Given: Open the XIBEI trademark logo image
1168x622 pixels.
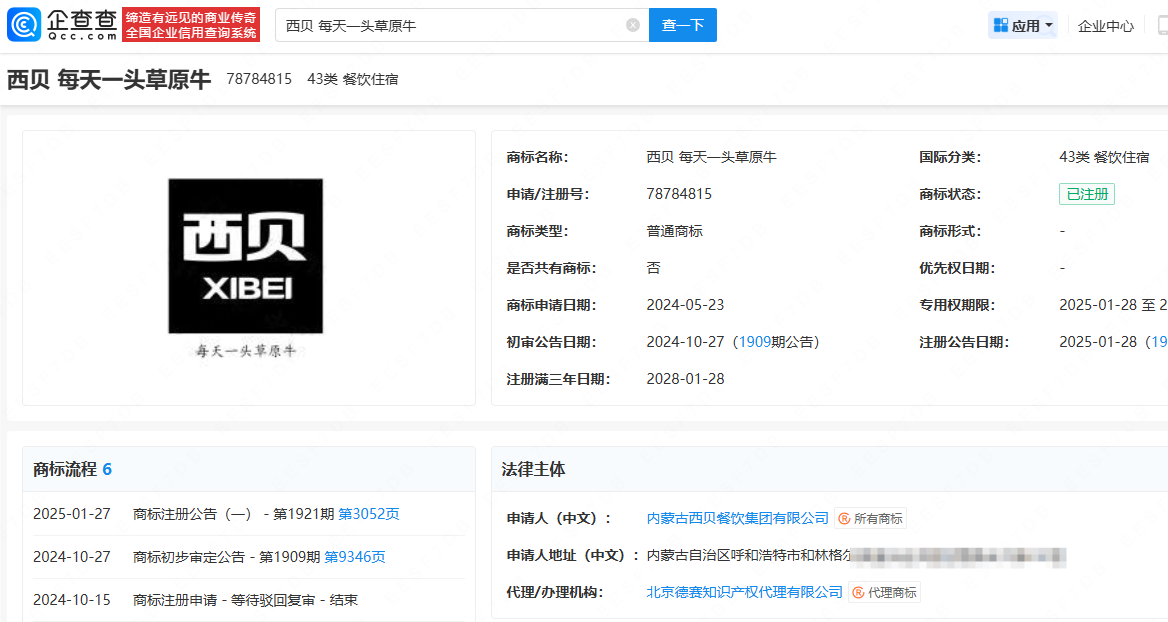Looking at the screenshot, I should point(246,256).
